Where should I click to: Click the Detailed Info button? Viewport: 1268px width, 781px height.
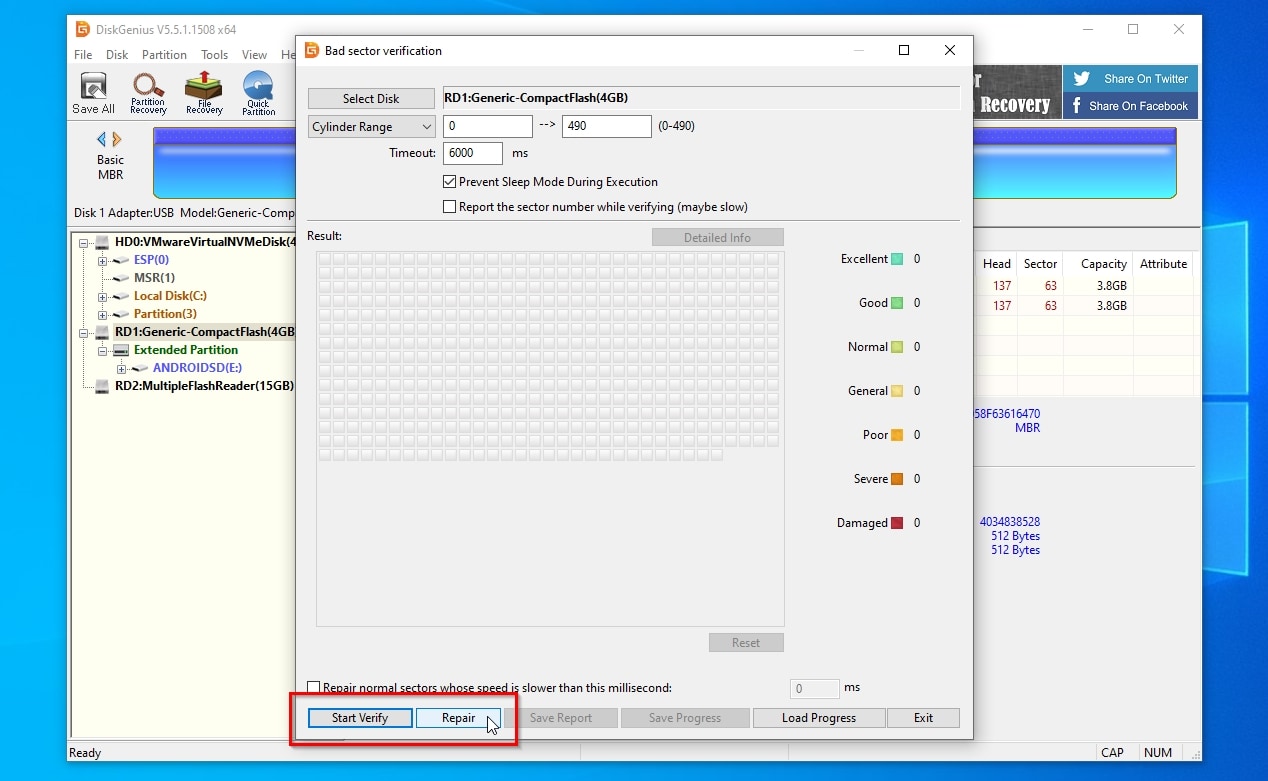pyautogui.click(x=717, y=238)
